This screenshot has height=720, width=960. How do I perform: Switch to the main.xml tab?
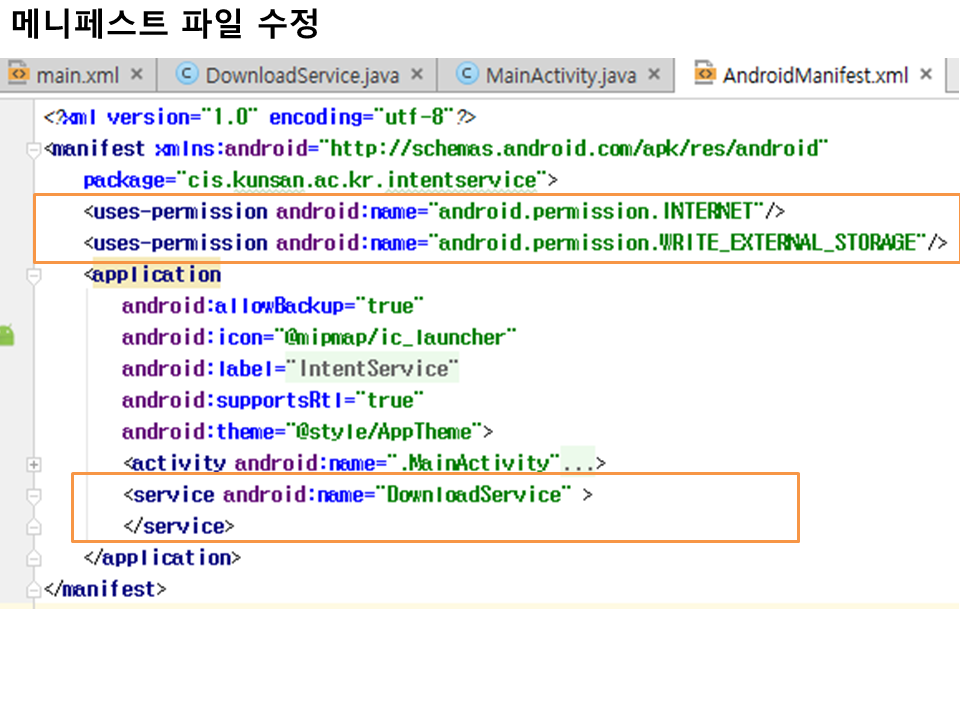pyautogui.click(x=77, y=75)
